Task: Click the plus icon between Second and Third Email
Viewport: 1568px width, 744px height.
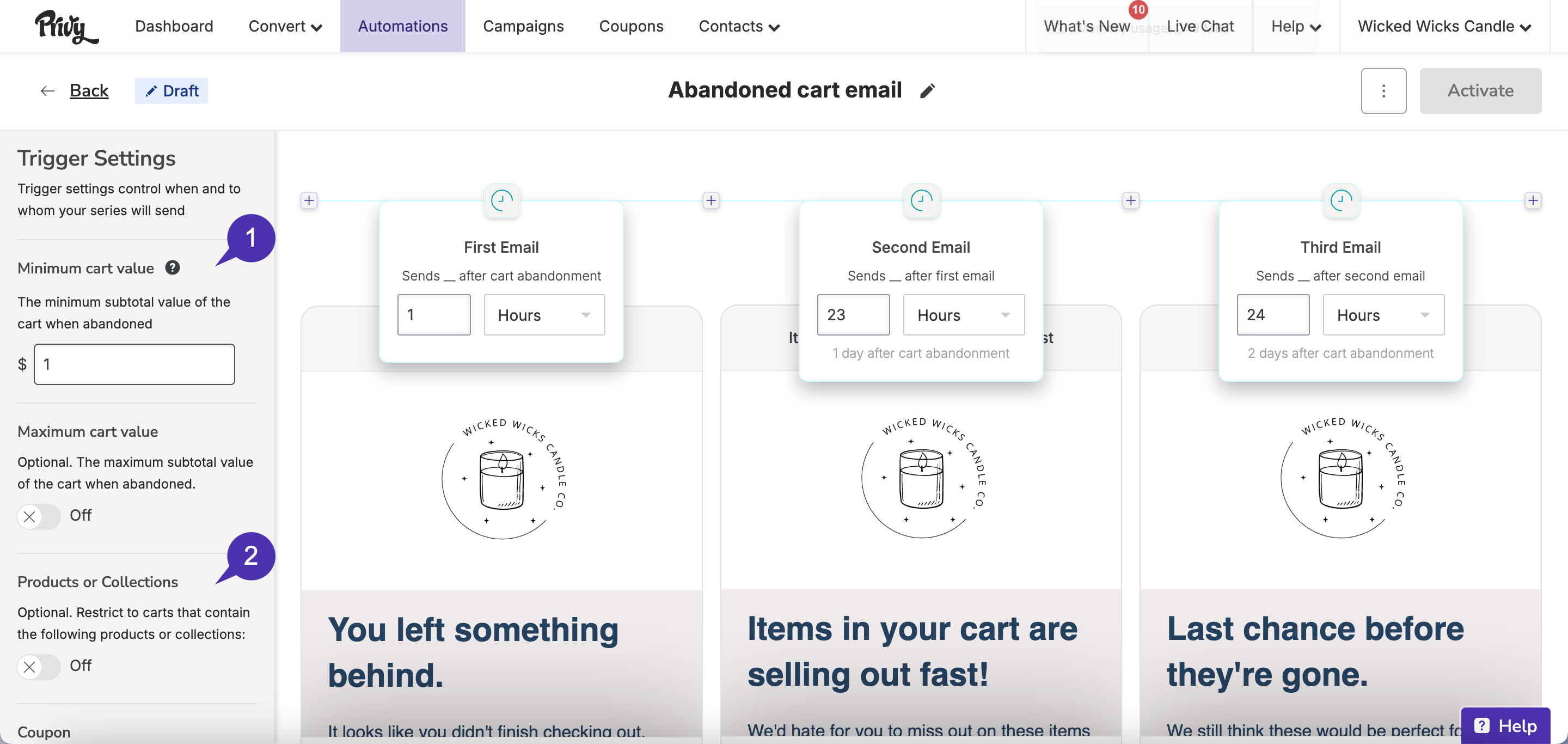Action: coord(1130,200)
